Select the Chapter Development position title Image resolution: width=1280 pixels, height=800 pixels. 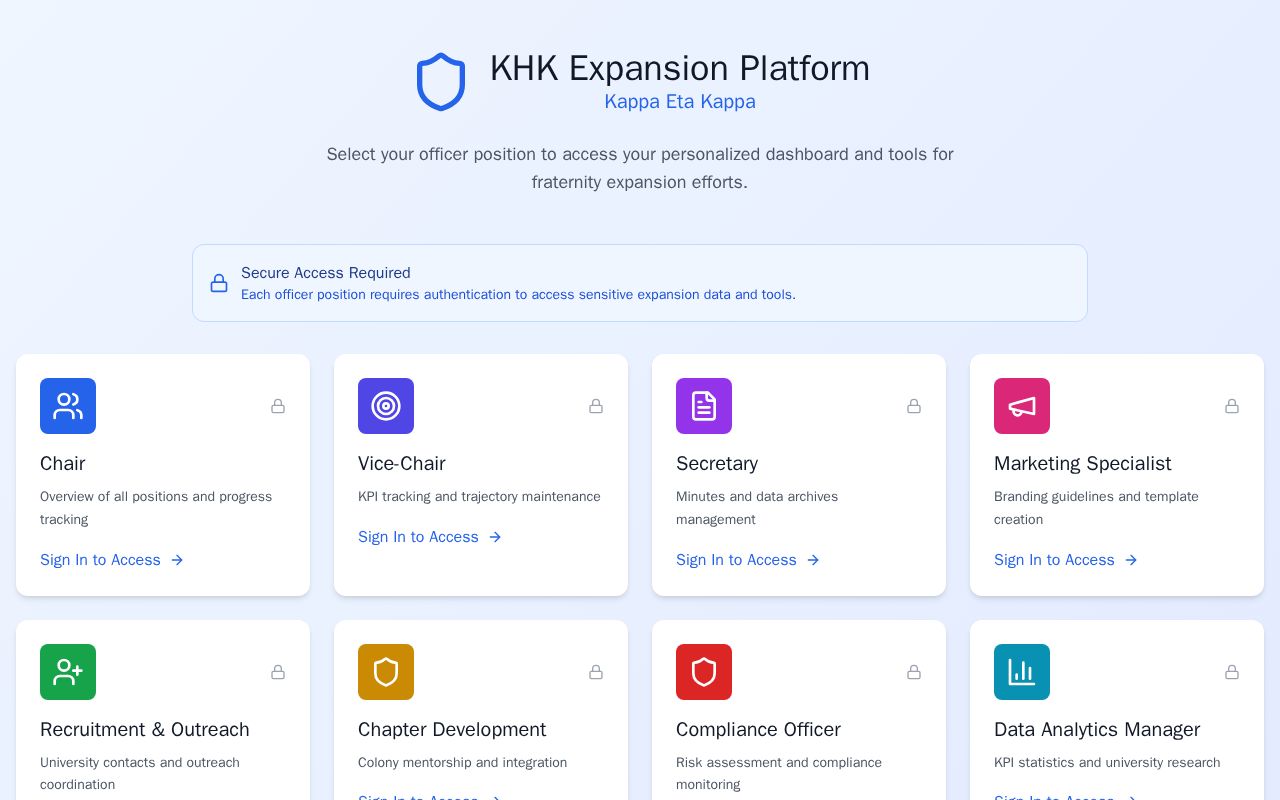(x=452, y=729)
